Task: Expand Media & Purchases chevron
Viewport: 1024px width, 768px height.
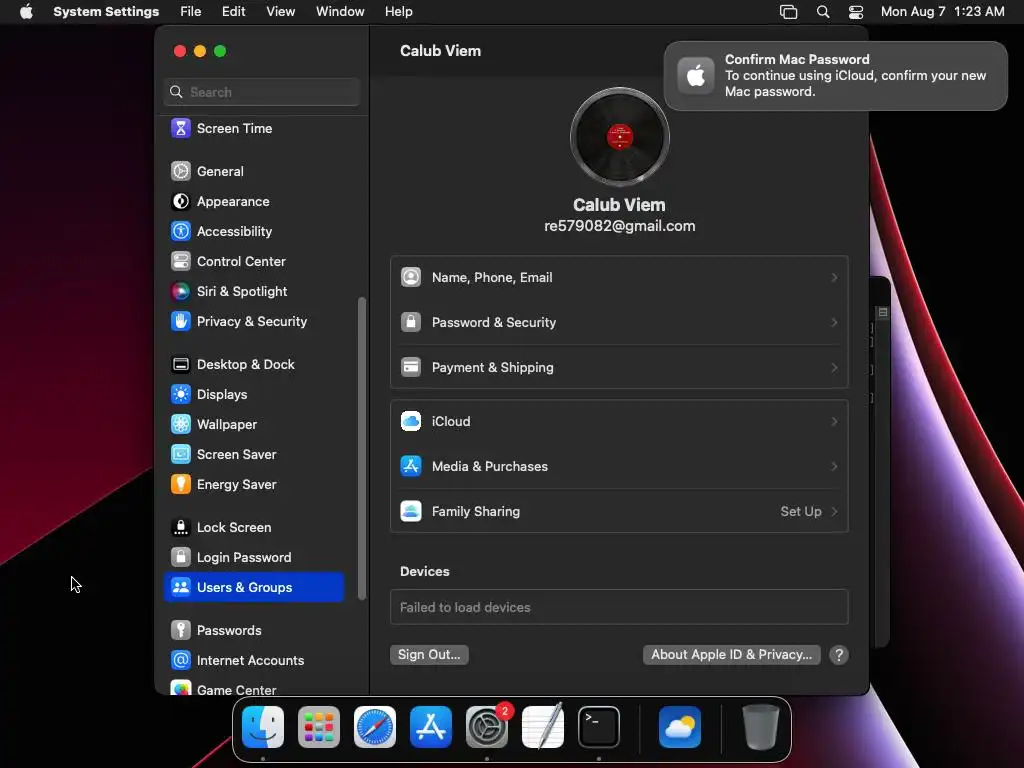Action: (x=834, y=466)
